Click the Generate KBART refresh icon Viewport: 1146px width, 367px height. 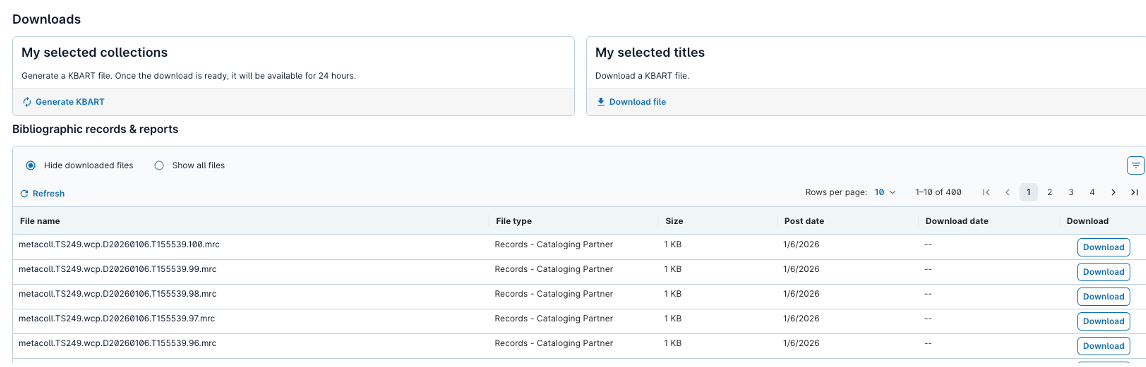coord(28,102)
